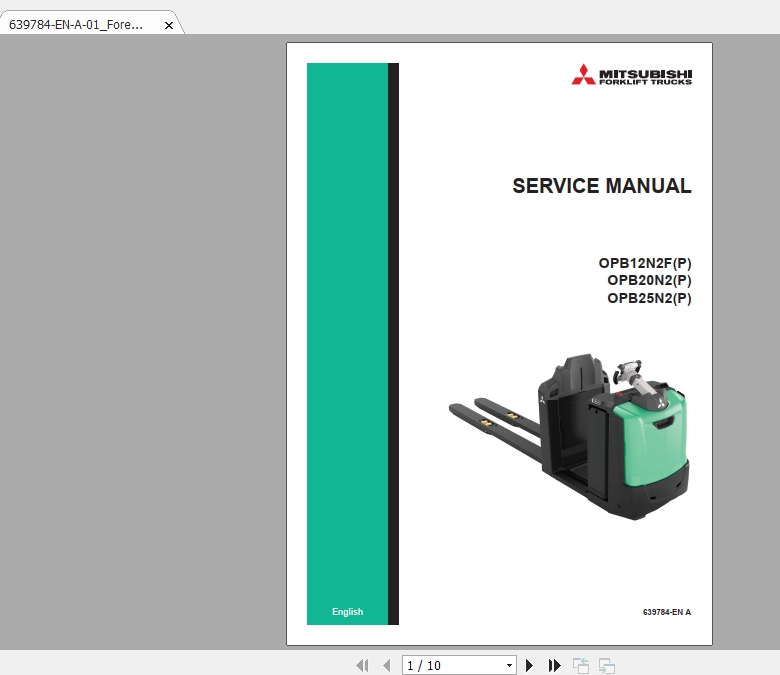The width and height of the screenshot is (780, 675).
Task: Click the 639784-EN A document number
Action: click(x=667, y=612)
